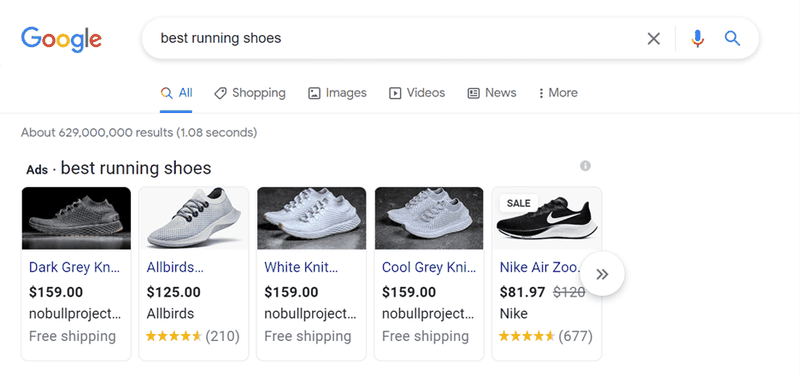
Task: Start voice search with the microphone icon
Action: 697,38
